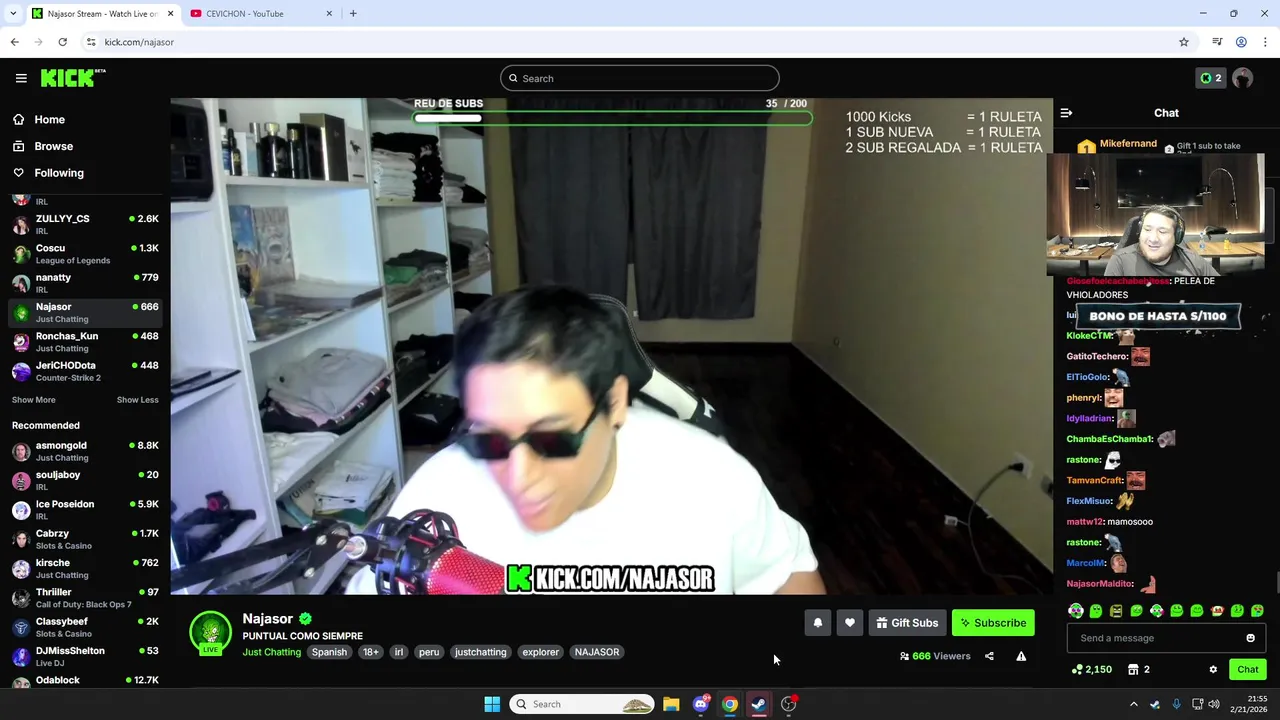Open souljaboy recommended channel
Screen dimensions: 1280x720
[85, 481]
